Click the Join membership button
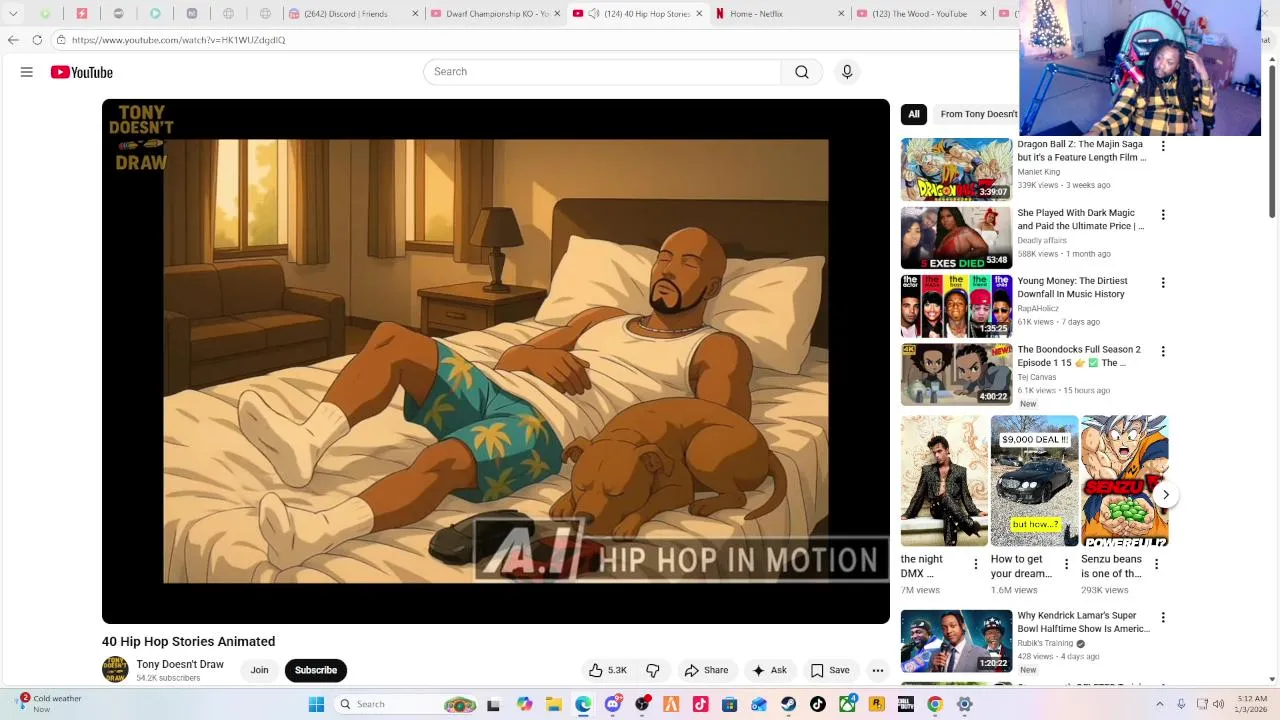The width and height of the screenshot is (1280, 720). pyautogui.click(x=259, y=670)
